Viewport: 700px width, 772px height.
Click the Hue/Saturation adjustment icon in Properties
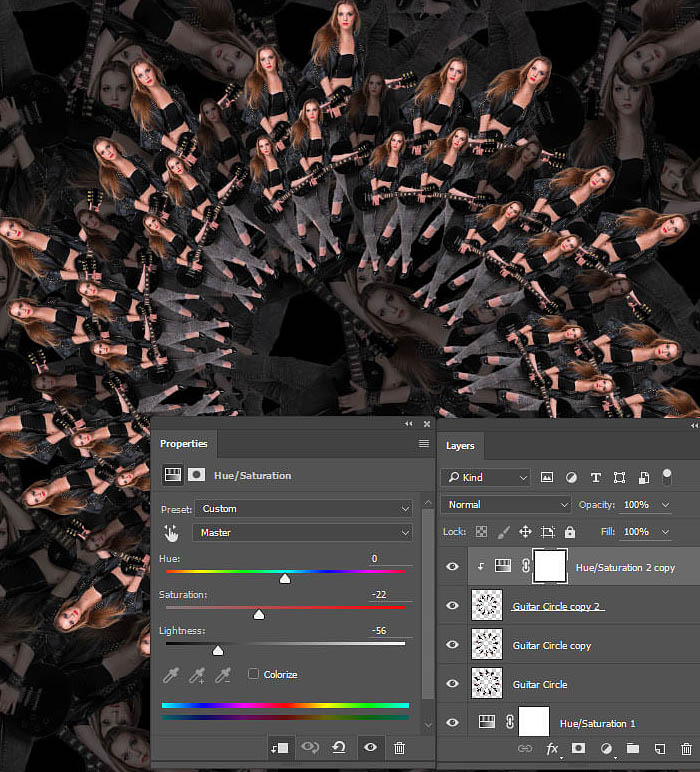tap(173, 475)
